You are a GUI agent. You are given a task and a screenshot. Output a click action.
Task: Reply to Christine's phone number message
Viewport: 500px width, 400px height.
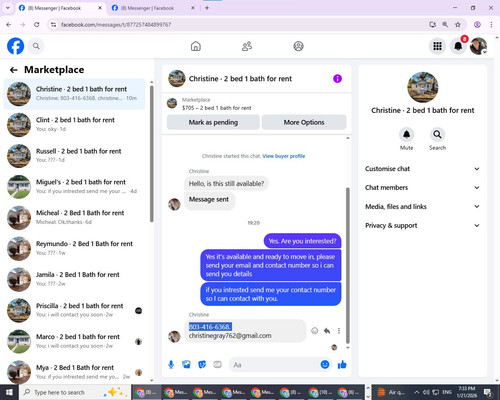(327, 331)
